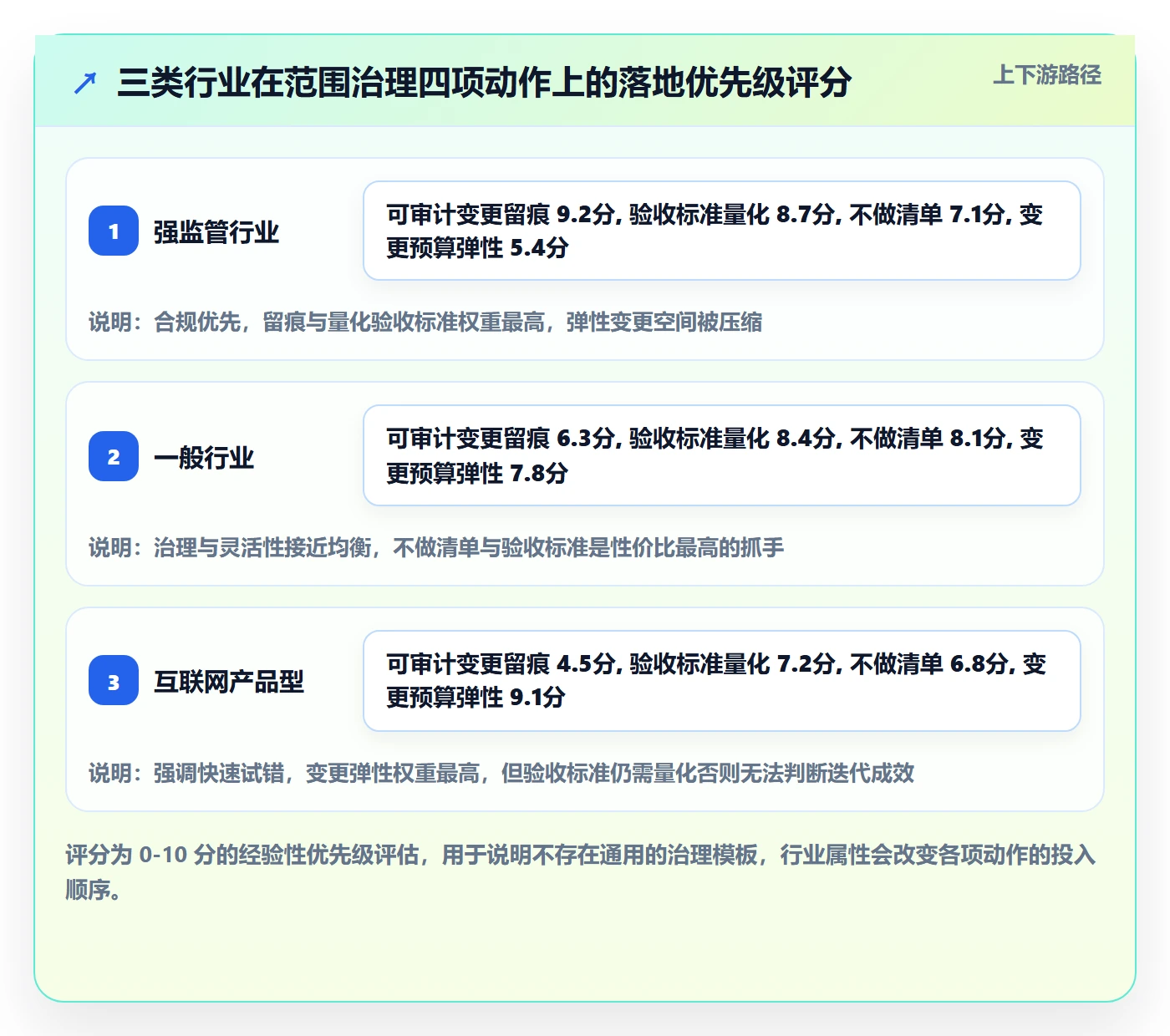The height and width of the screenshot is (1036, 1170).
Task: Click the note 说明：强调快速试错，变更弹性权重最高
Action: coord(501,773)
